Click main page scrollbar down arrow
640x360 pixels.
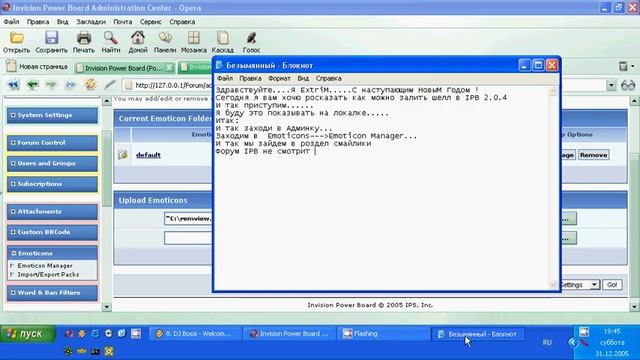coord(634,307)
